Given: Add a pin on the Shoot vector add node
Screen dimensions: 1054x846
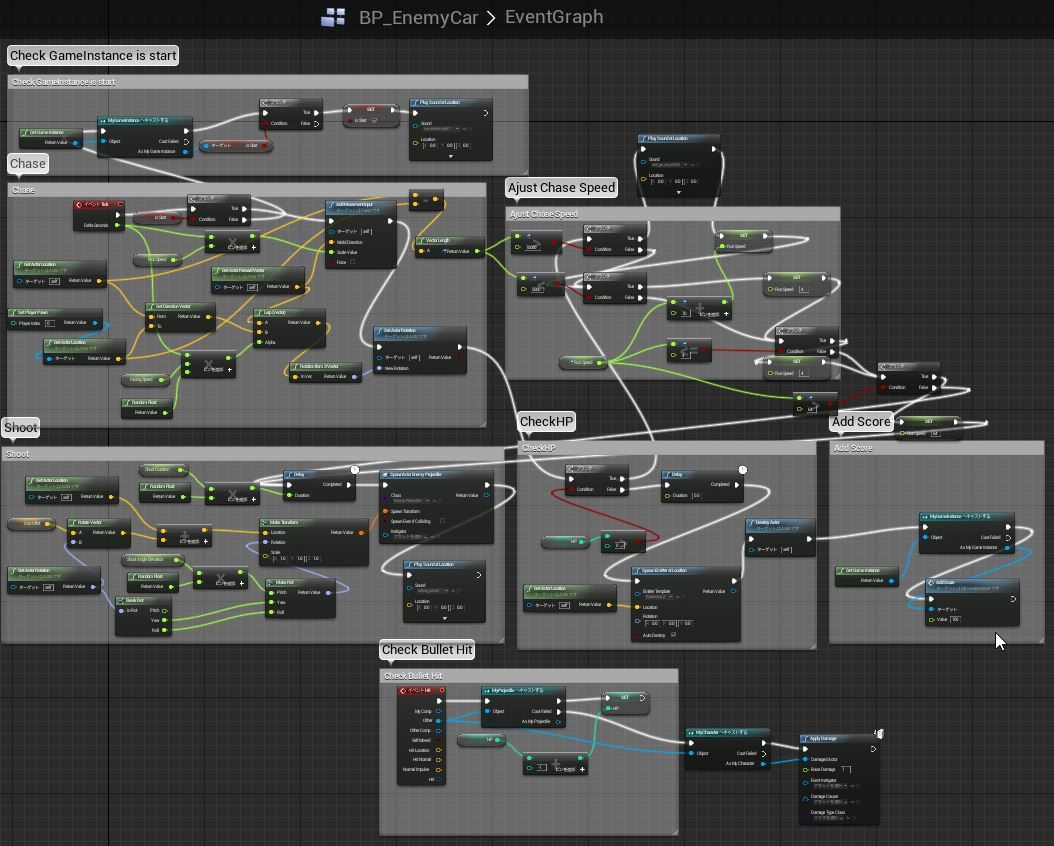Looking at the screenshot, I should click(x=205, y=541).
